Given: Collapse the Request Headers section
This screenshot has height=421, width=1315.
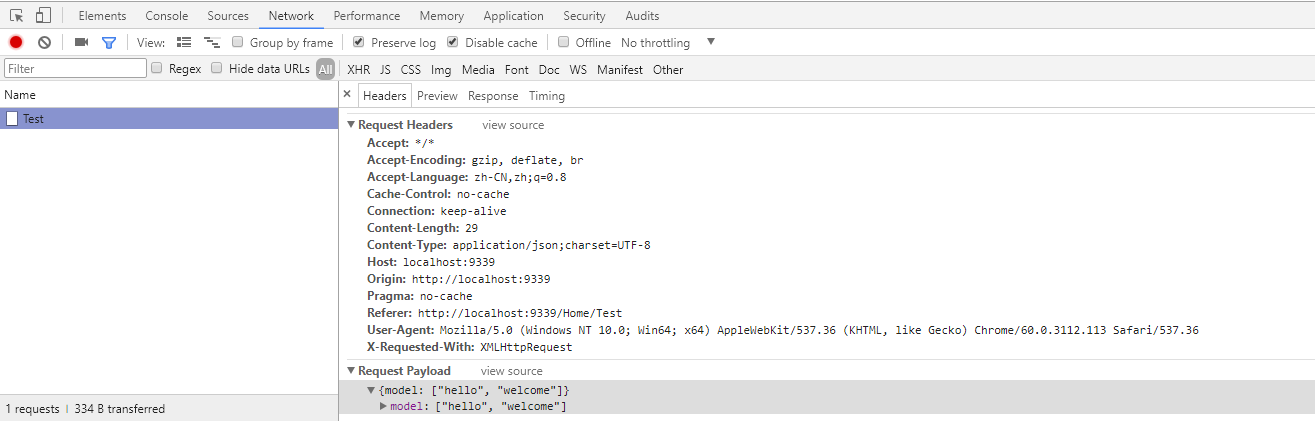Looking at the screenshot, I should (351, 125).
